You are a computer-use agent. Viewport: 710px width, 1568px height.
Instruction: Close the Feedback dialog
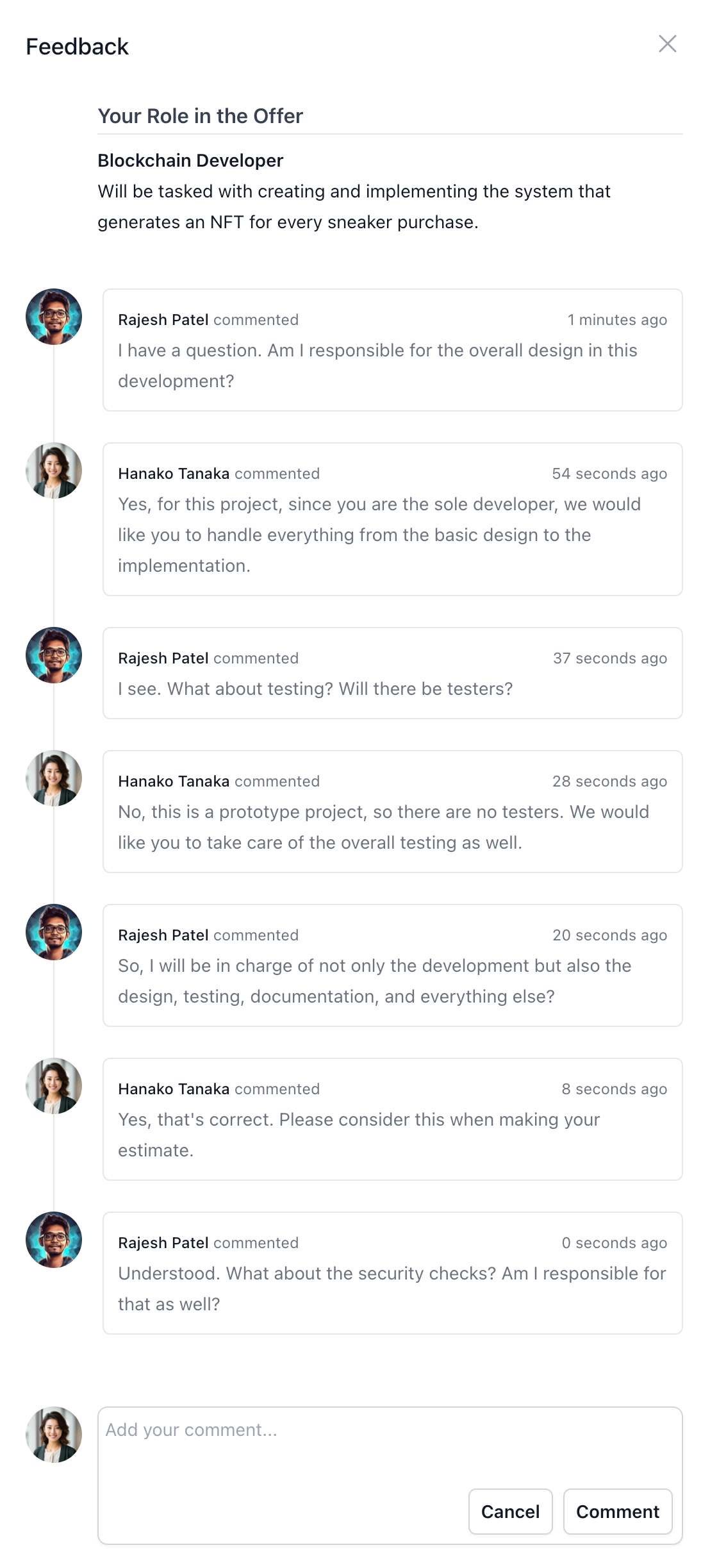click(668, 44)
